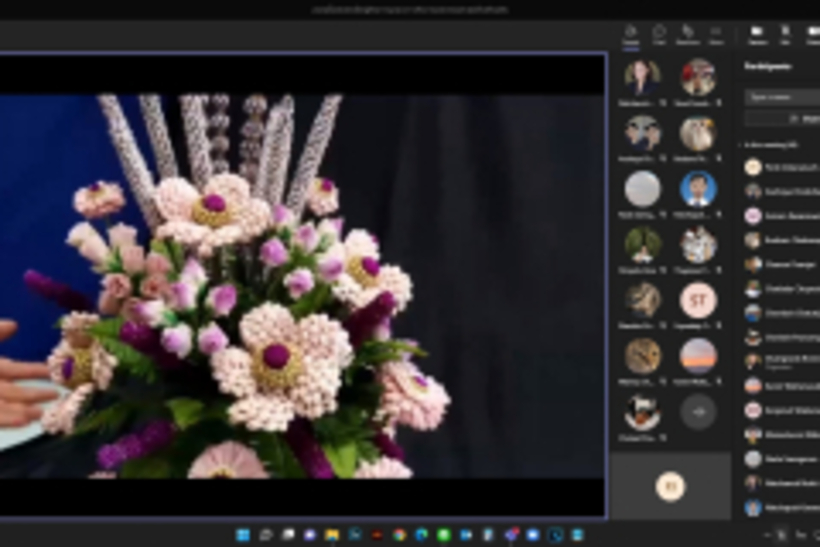Show more participants overflow circle button
Image resolution: width=820 pixels, height=547 pixels.
pos(698,412)
